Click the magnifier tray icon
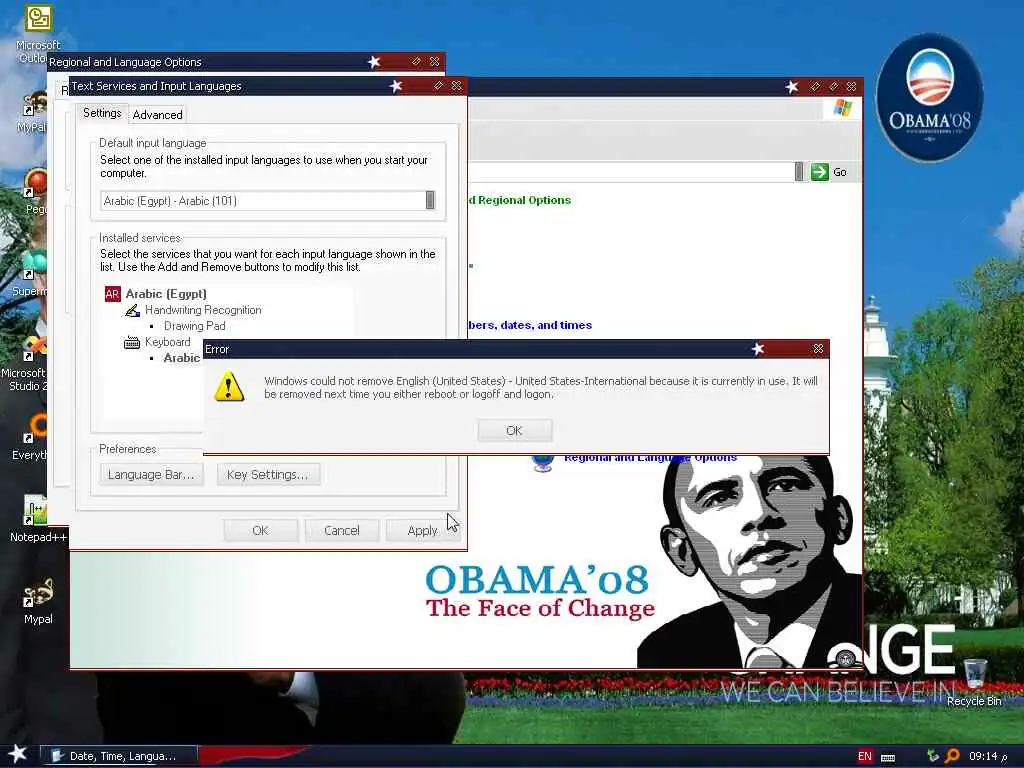The height and width of the screenshot is (768, 1024). 953,756
